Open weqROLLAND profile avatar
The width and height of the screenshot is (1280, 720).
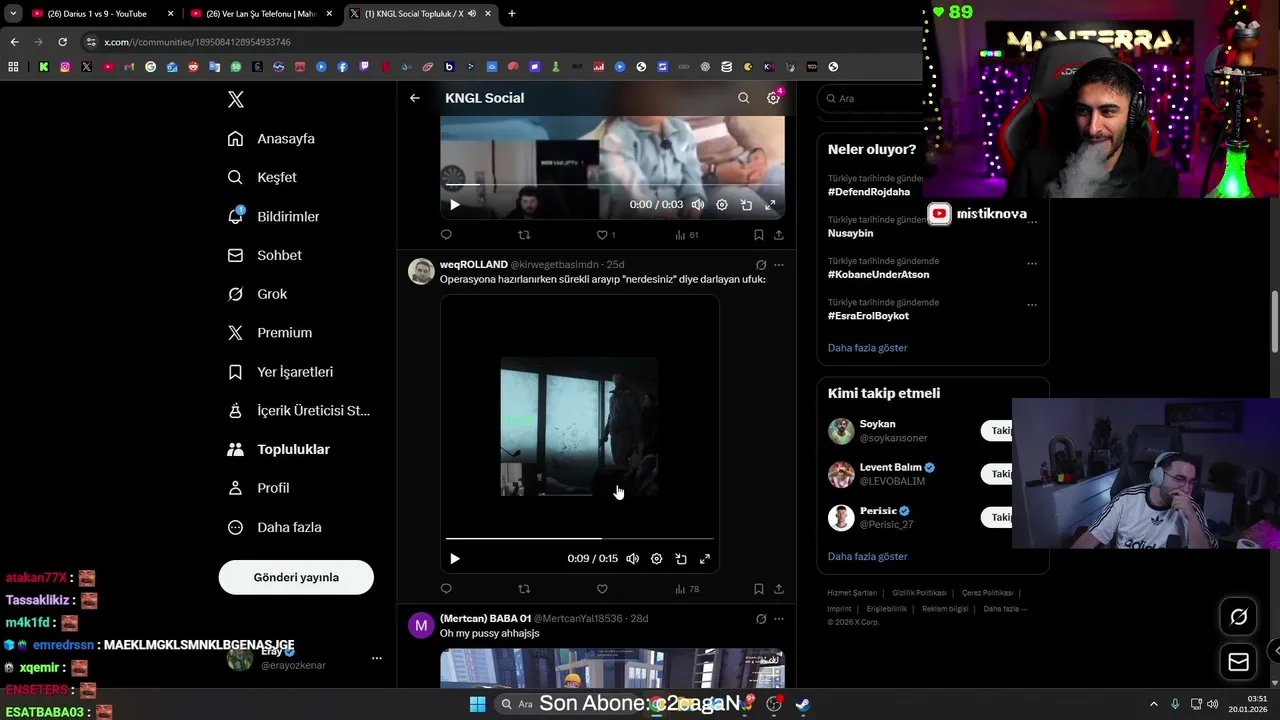(421, 271)
